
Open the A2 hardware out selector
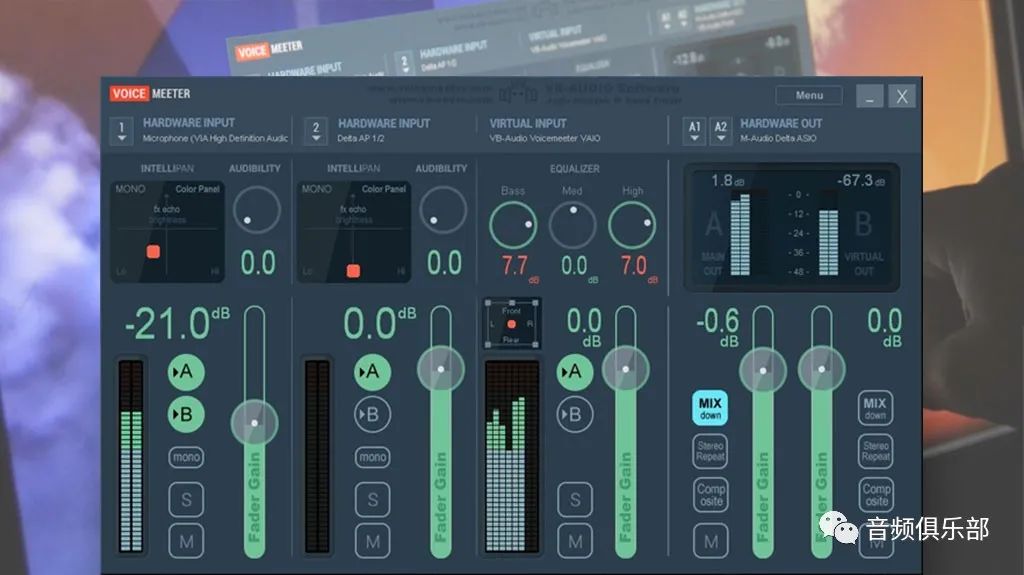720,131
